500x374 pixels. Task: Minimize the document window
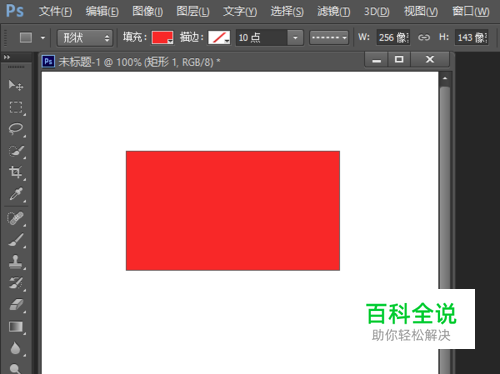[x=377, y=60]
